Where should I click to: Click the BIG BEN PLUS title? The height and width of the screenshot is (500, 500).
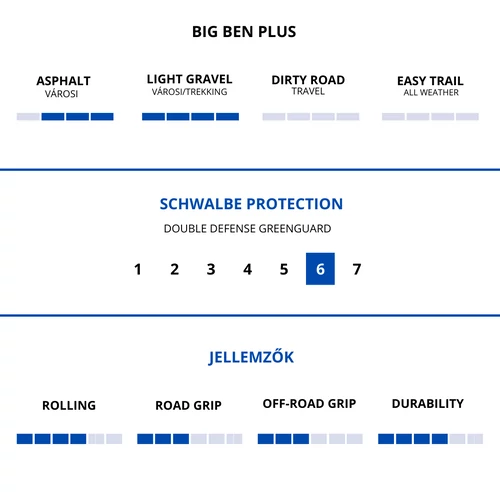tap(244, 32)
